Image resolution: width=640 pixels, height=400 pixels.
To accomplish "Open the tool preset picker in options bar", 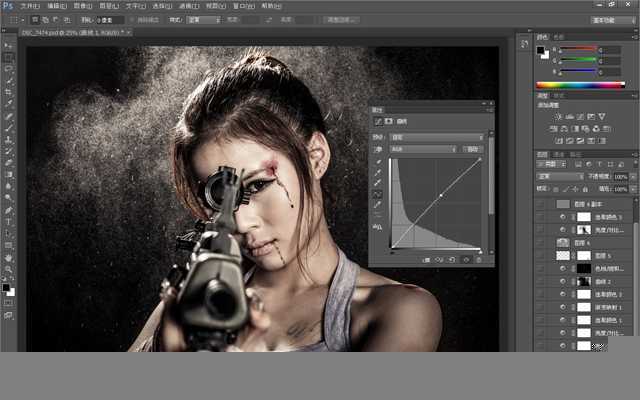I will 16,20.
